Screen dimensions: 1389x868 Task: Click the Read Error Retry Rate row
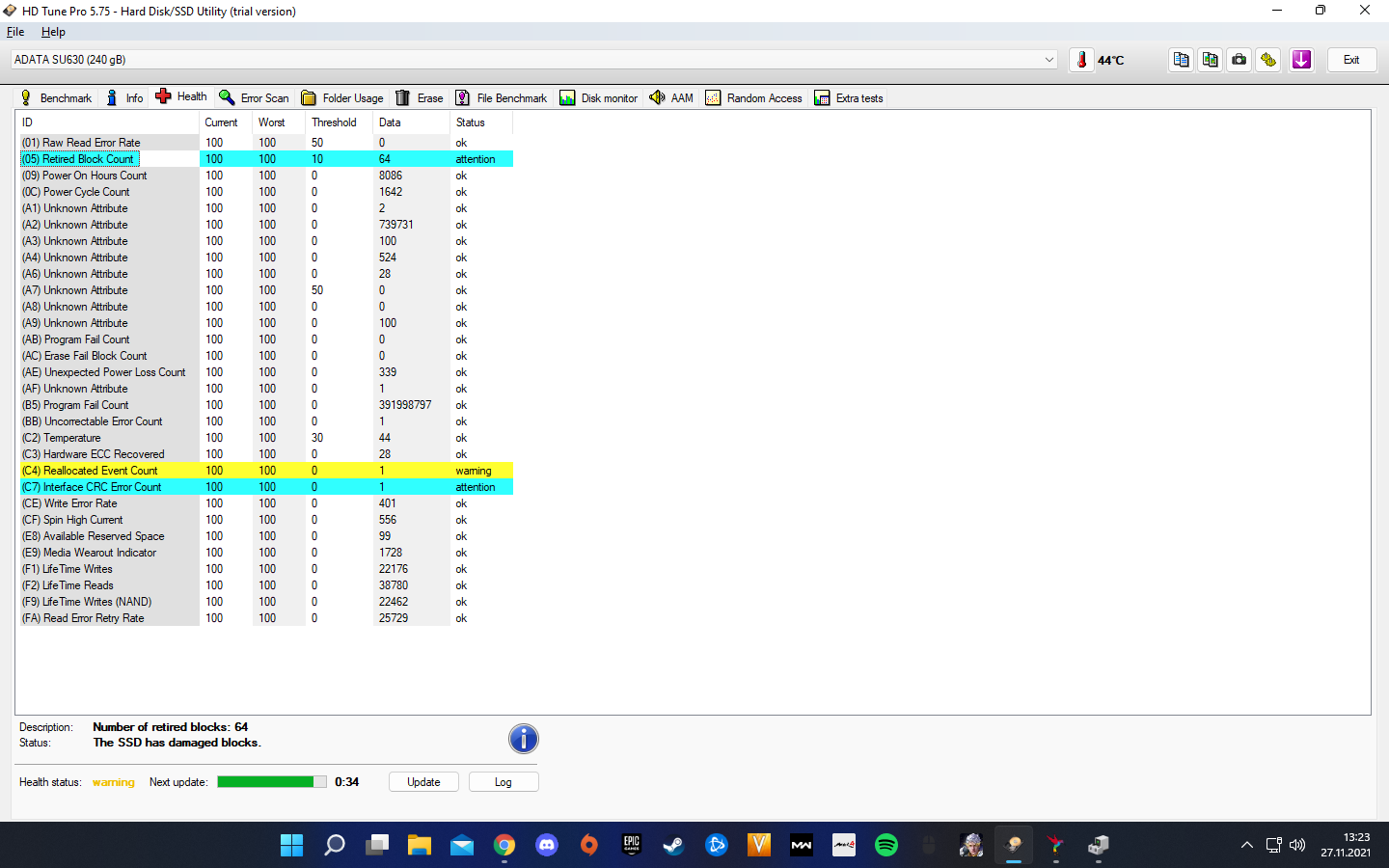pyautogui.click(x=266, y=618)
